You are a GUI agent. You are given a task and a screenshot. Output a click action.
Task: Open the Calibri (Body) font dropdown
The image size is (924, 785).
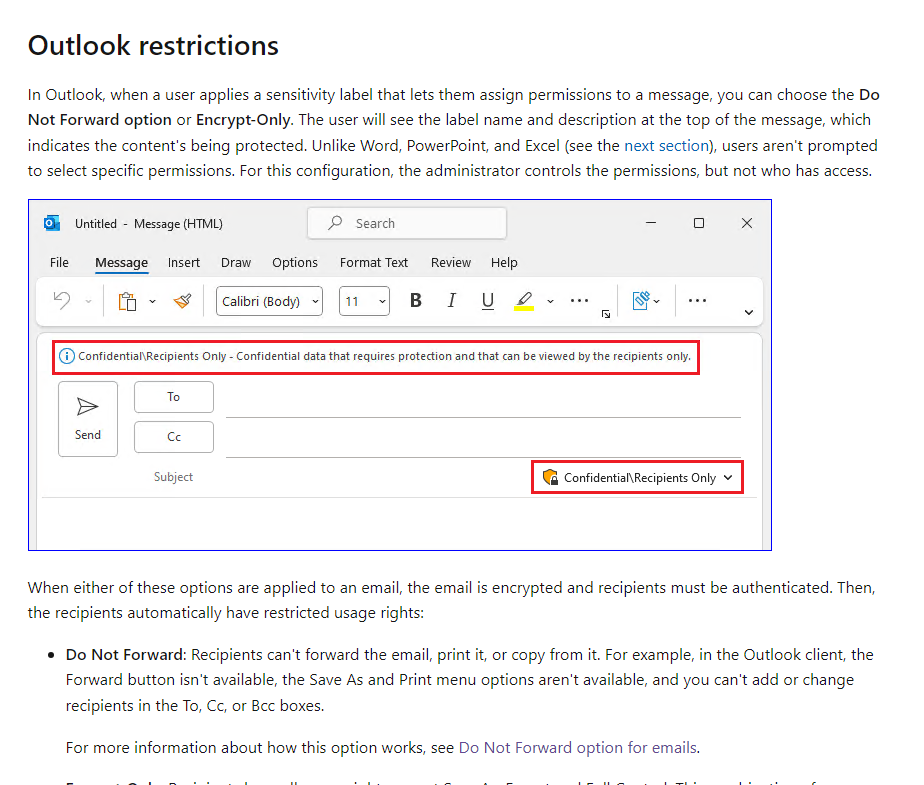pyautogui.click(x=269, y=301)
